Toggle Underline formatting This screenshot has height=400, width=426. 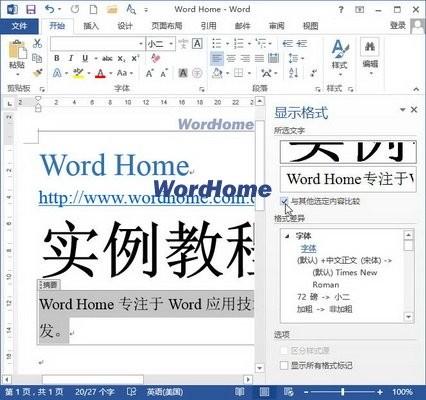click(x=85, y=58)
